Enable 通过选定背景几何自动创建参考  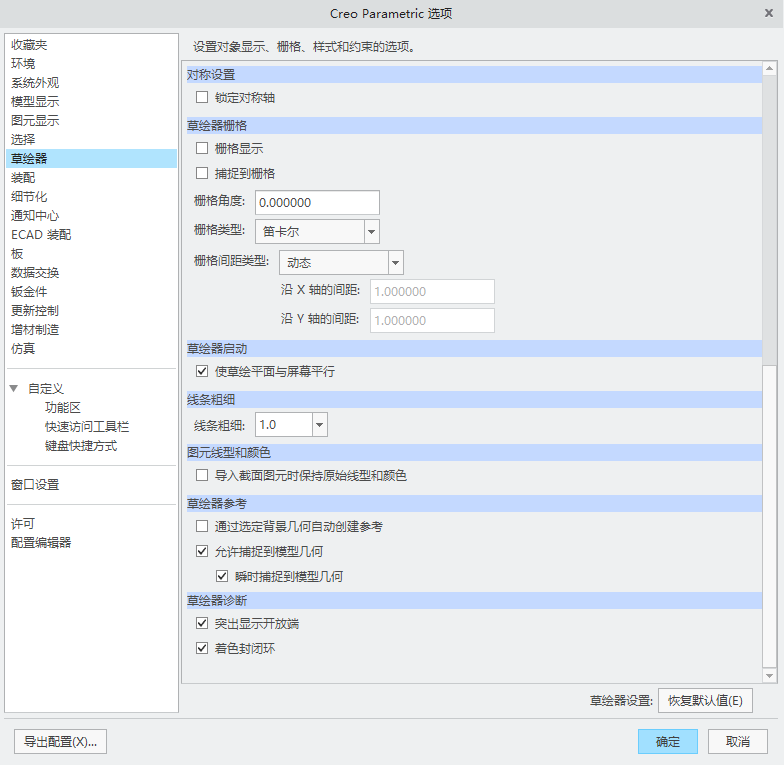pos(202,526)
